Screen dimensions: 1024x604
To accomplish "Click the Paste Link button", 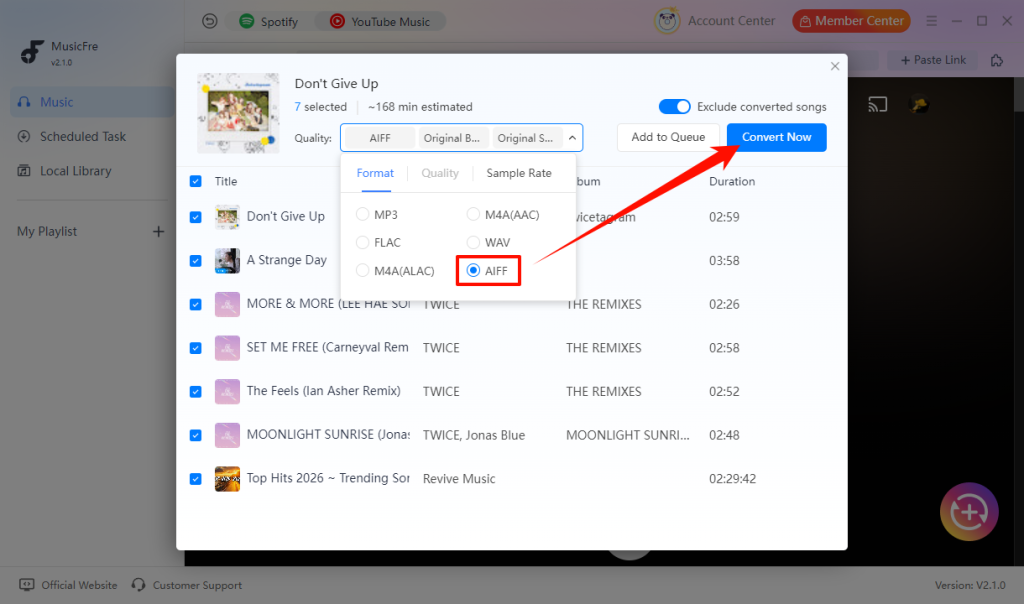I will coord(933,60).
